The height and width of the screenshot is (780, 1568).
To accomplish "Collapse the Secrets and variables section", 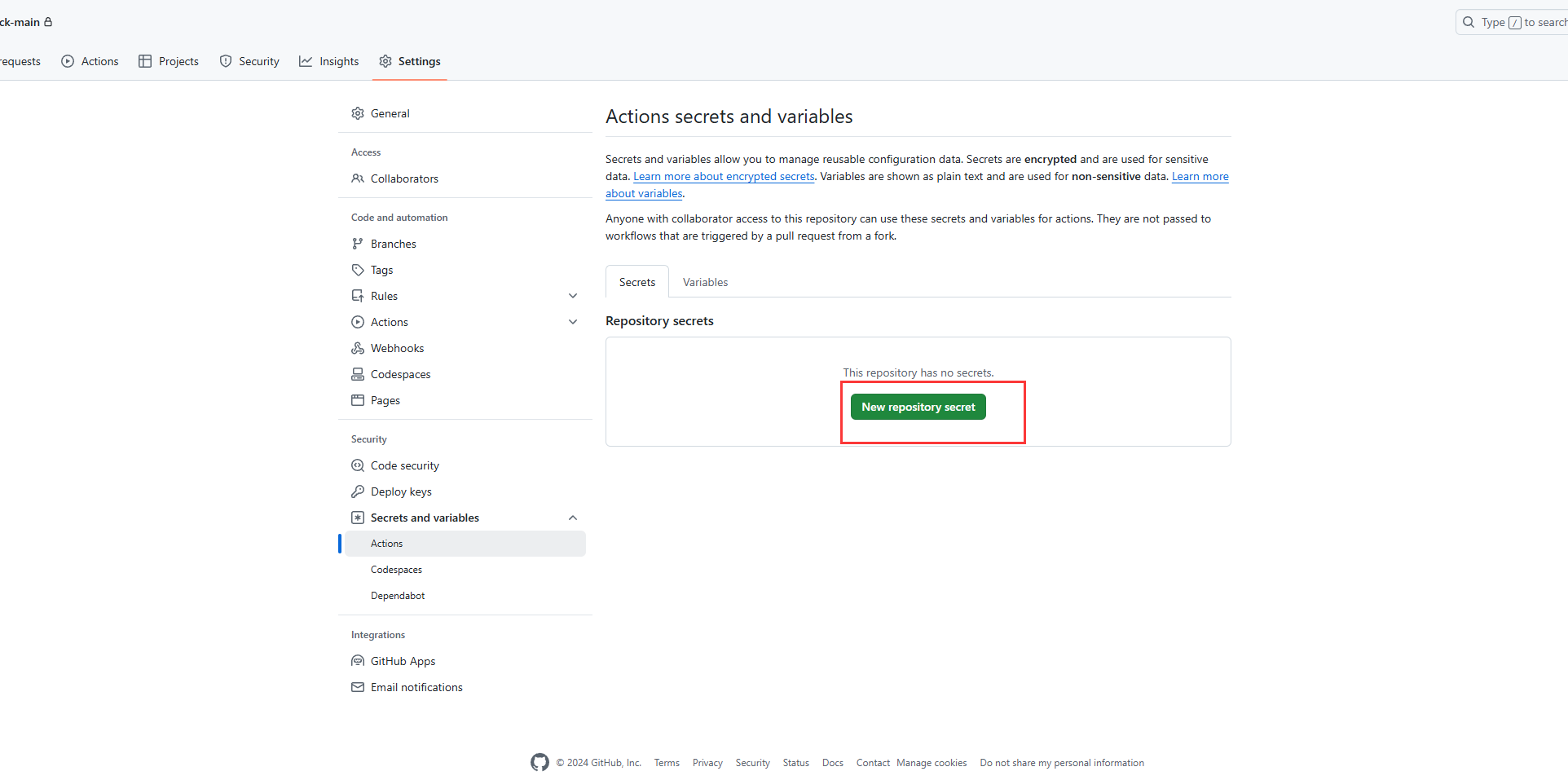I will (573, 518).
